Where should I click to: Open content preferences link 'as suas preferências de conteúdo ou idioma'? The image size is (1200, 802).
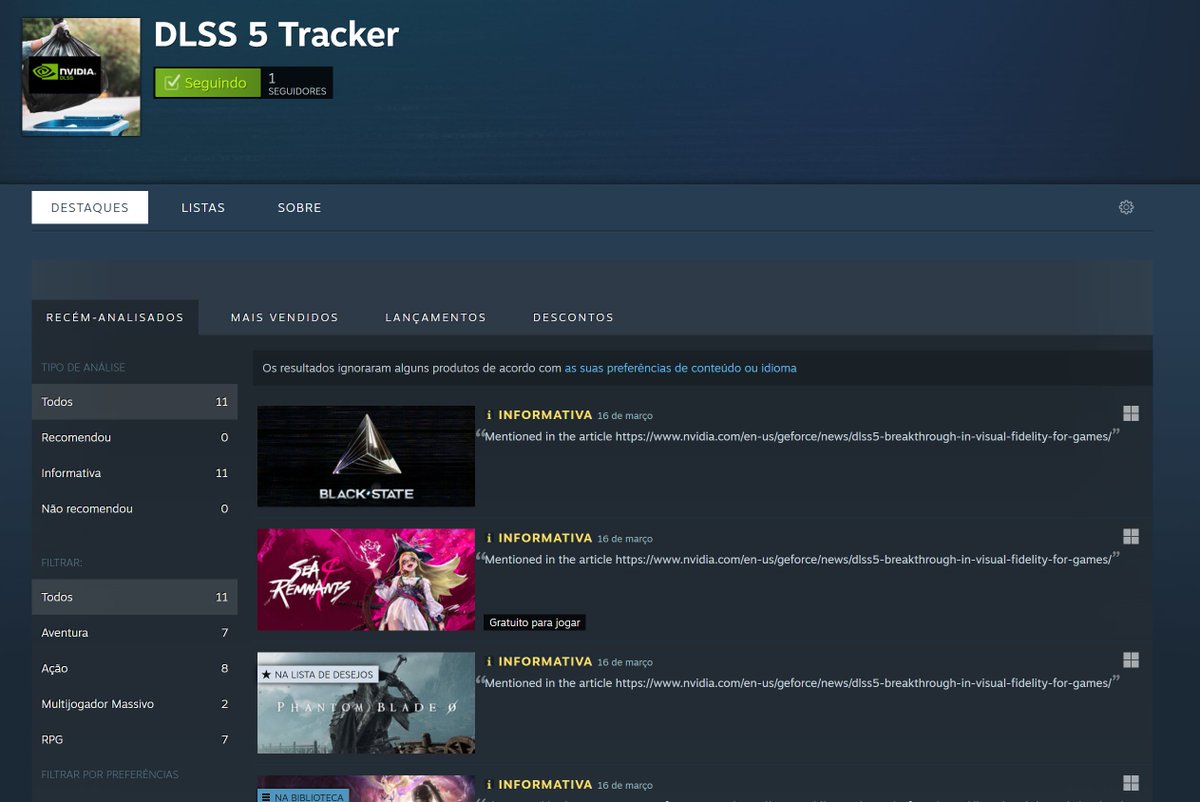pos(681,368)
